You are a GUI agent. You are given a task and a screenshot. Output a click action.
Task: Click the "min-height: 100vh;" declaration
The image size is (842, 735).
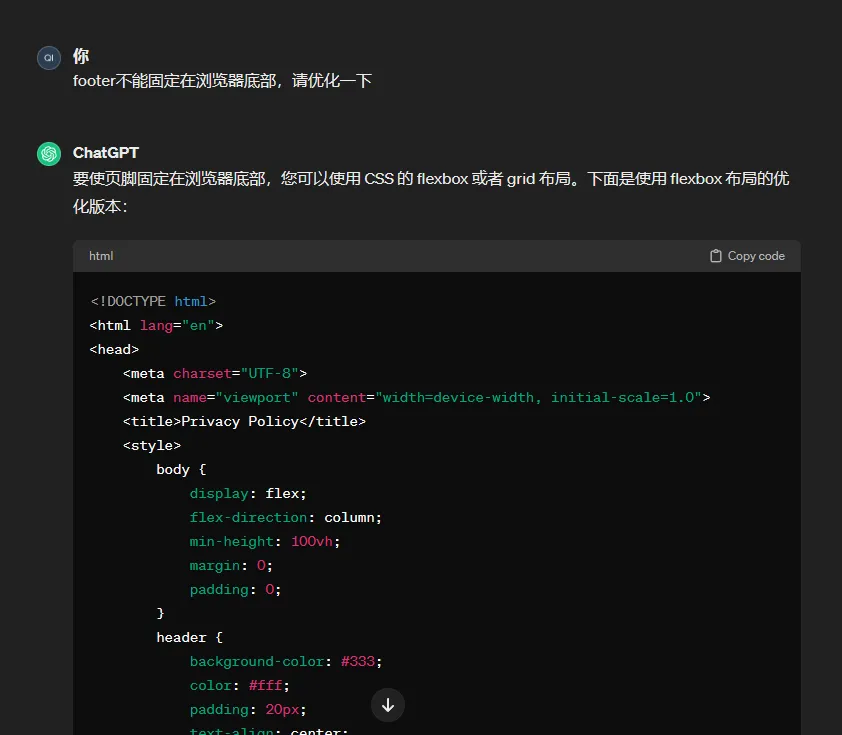(x=272, y=541)
